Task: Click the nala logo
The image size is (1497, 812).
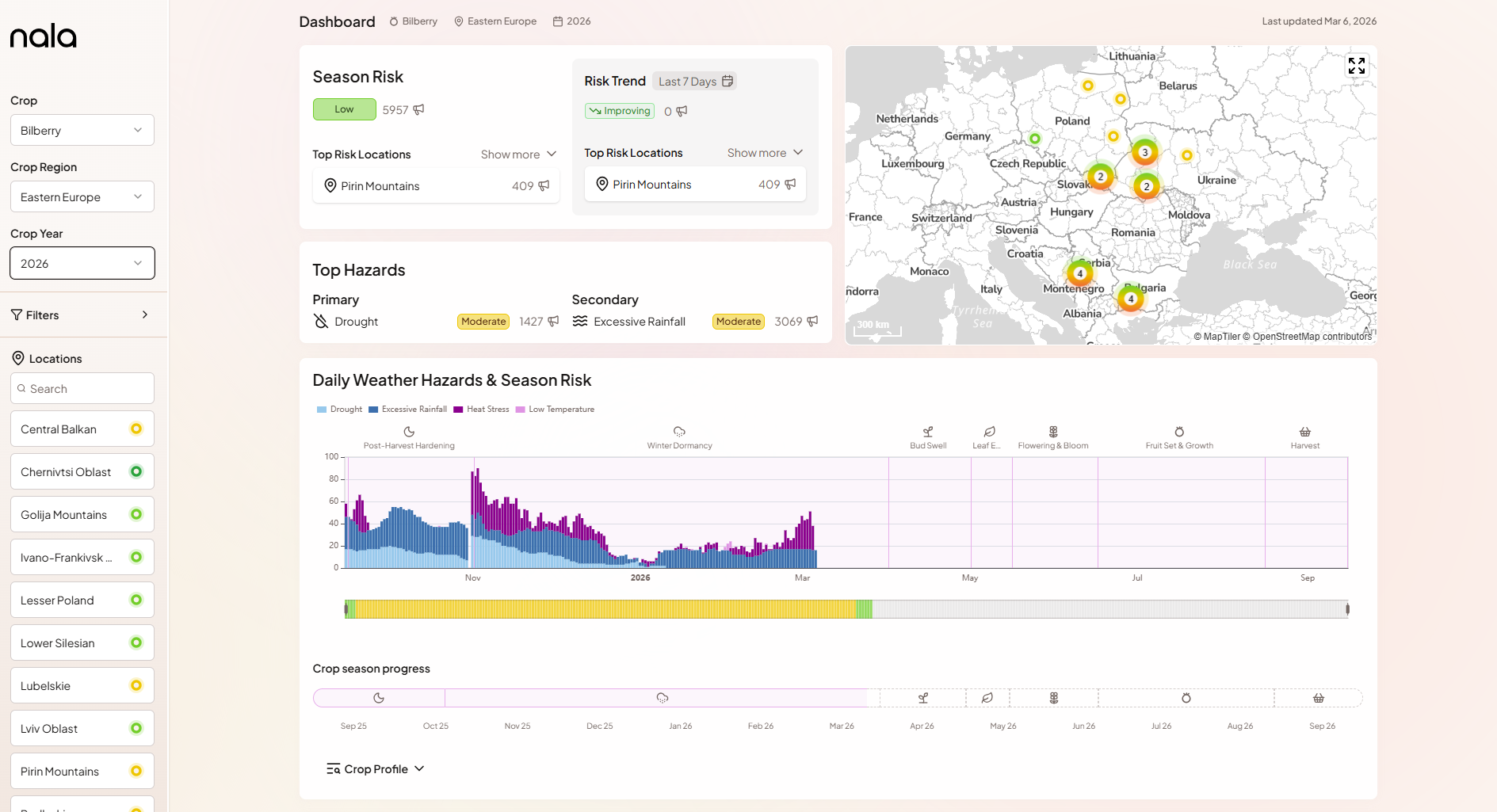Action: pyautogui.click(x=44, y=36)
